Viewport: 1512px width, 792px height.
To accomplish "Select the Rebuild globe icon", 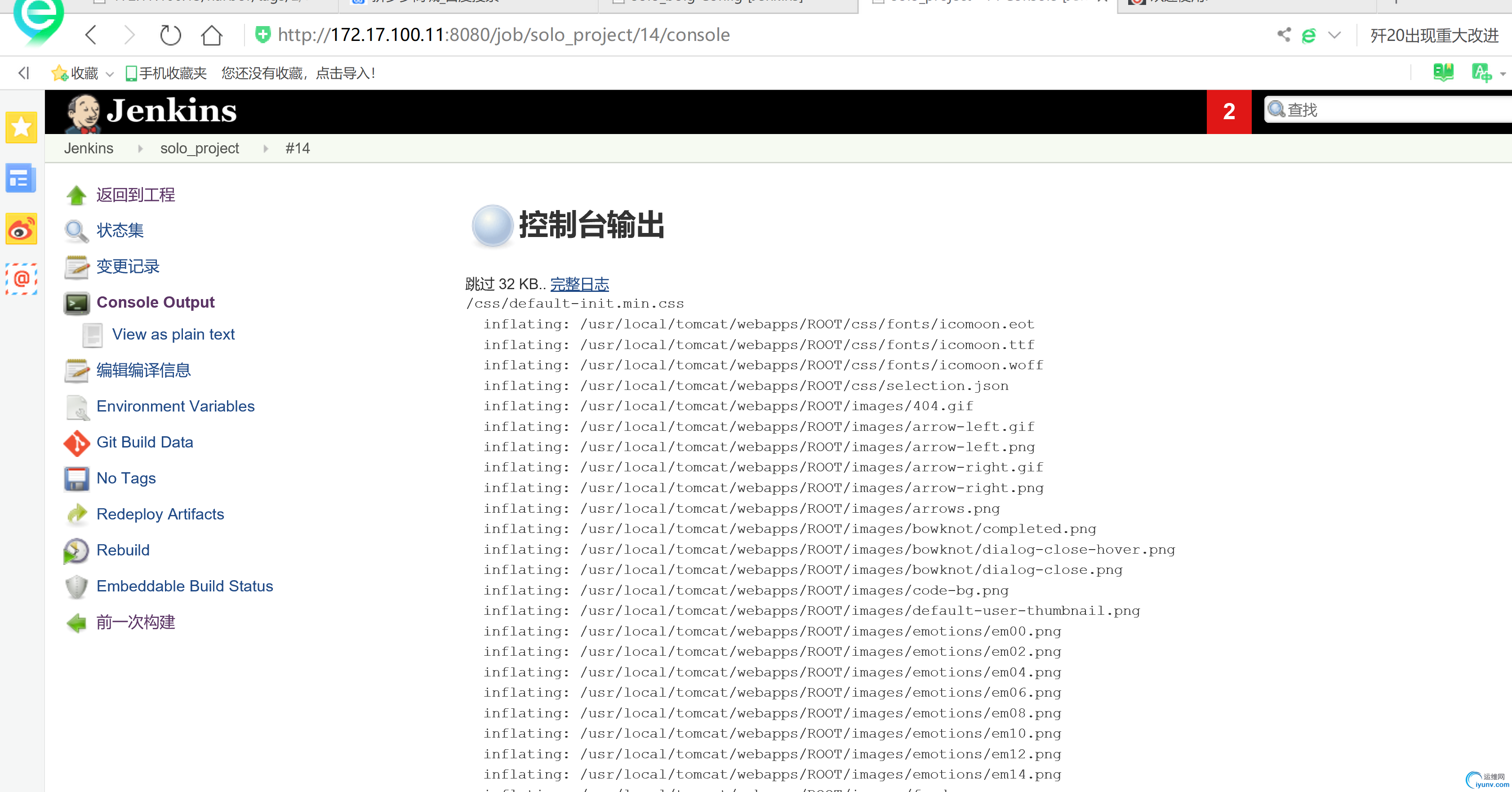I will point(76,551).
